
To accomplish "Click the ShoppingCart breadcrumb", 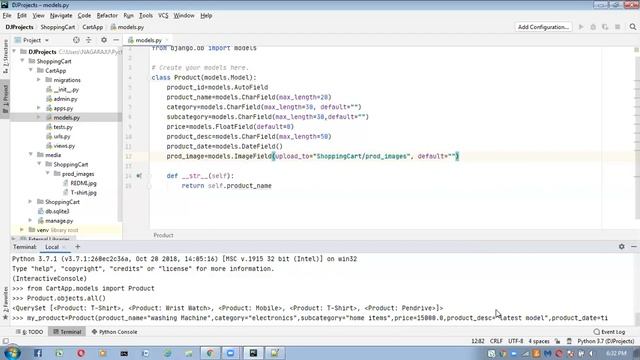I will pyautogui.click(x=58, y=27).
